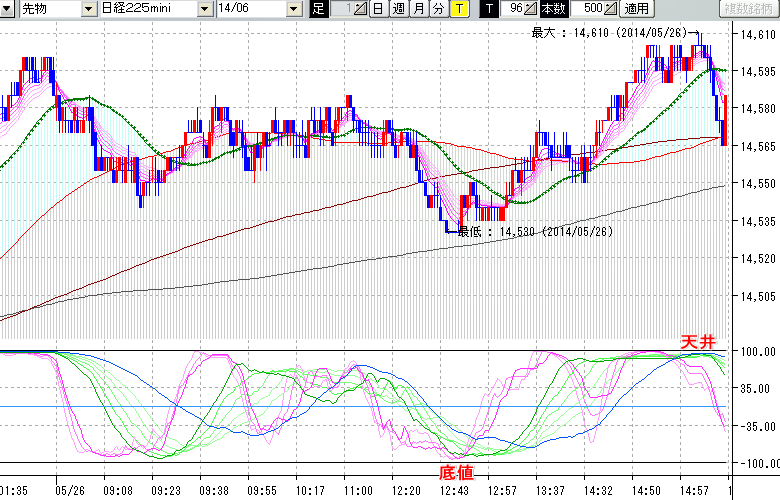
Task: Select minute bars (分) timeframe
Action: coord(438,9)
